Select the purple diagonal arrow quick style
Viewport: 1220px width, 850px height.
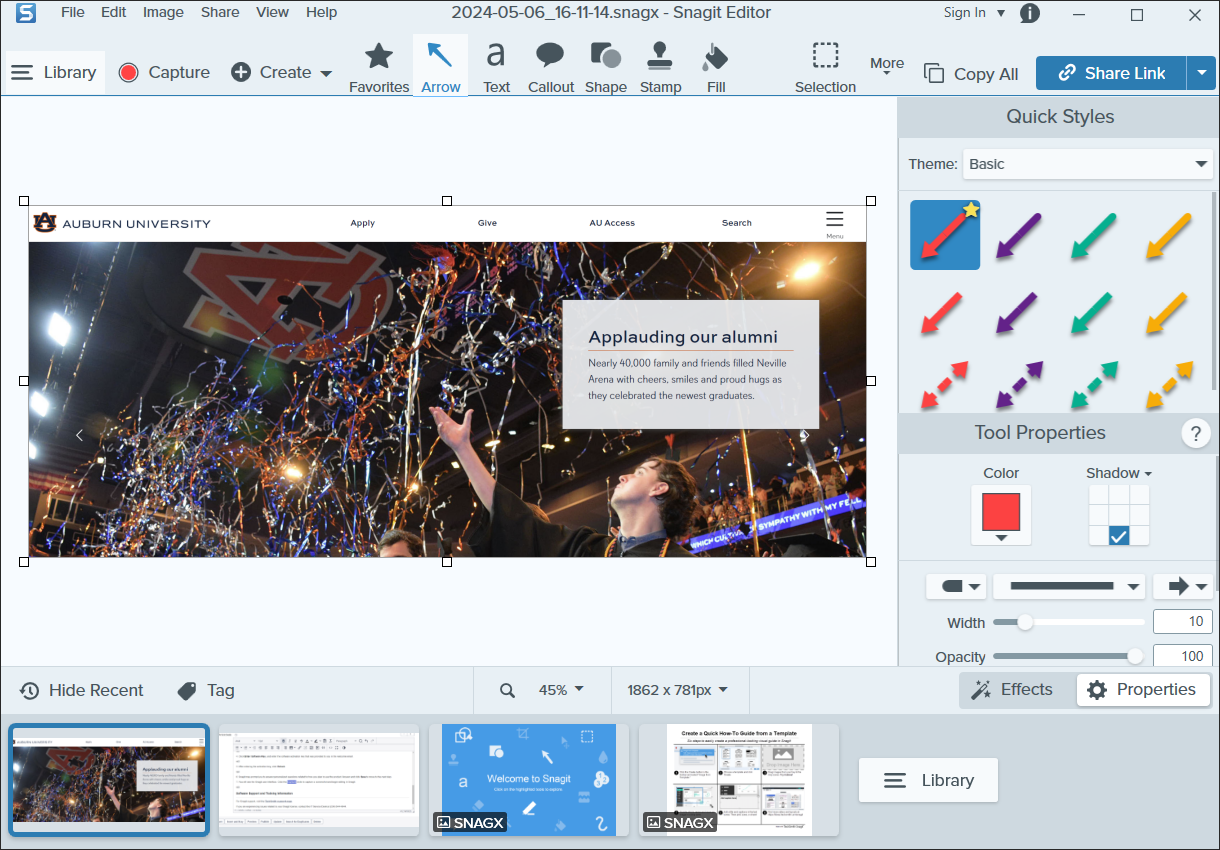coord(1017,234)
